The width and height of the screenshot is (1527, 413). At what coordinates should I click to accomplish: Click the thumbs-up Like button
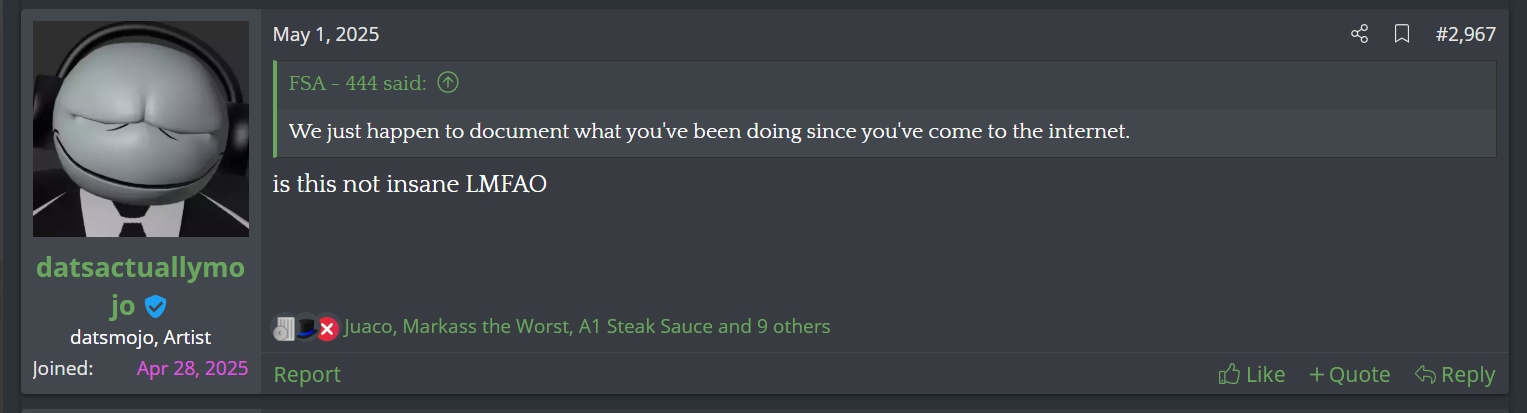coord(1251,374)
